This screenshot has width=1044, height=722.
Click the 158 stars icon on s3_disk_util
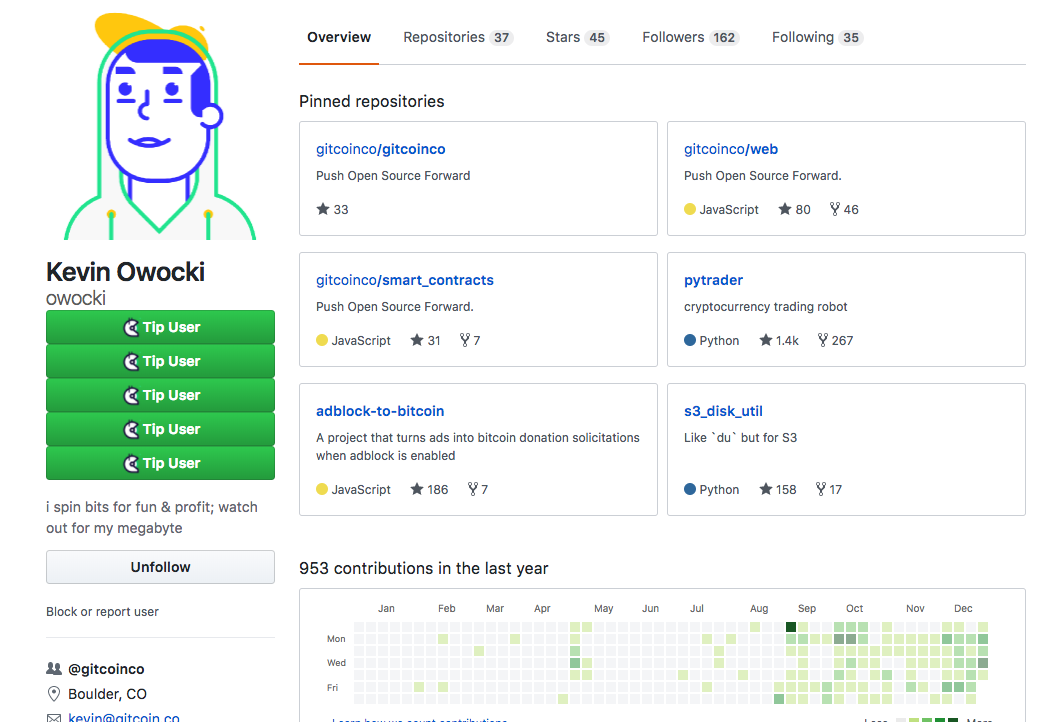pos(766,489)
